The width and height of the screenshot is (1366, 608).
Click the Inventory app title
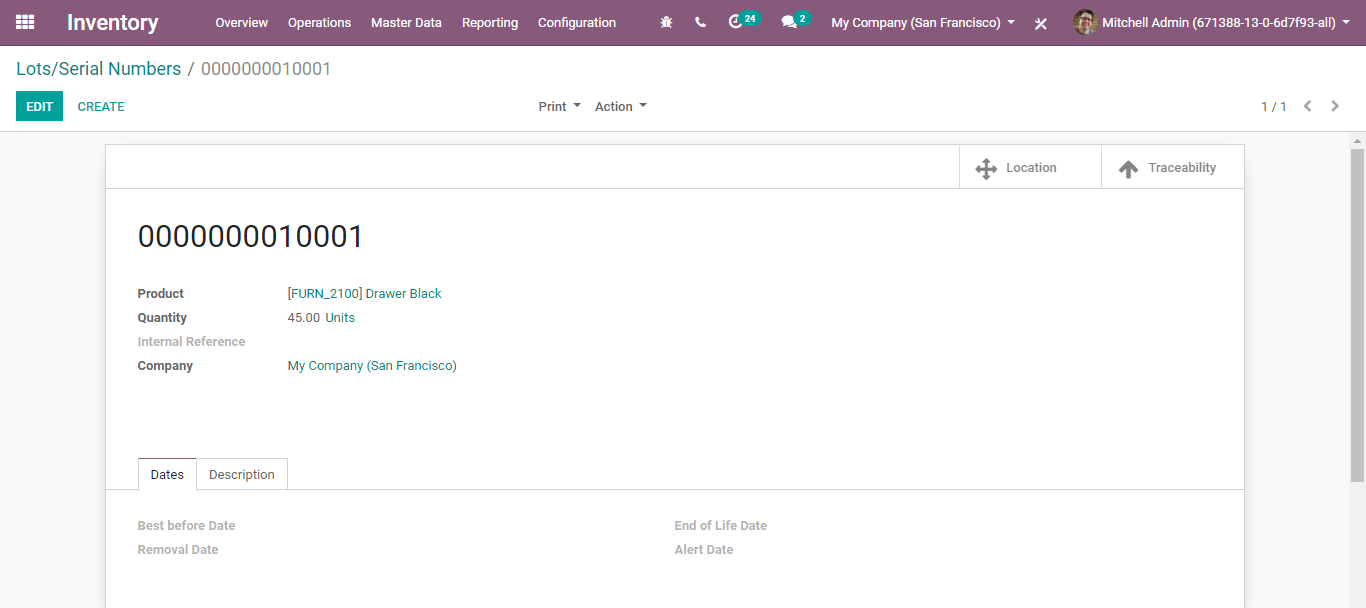coord(112,22)
